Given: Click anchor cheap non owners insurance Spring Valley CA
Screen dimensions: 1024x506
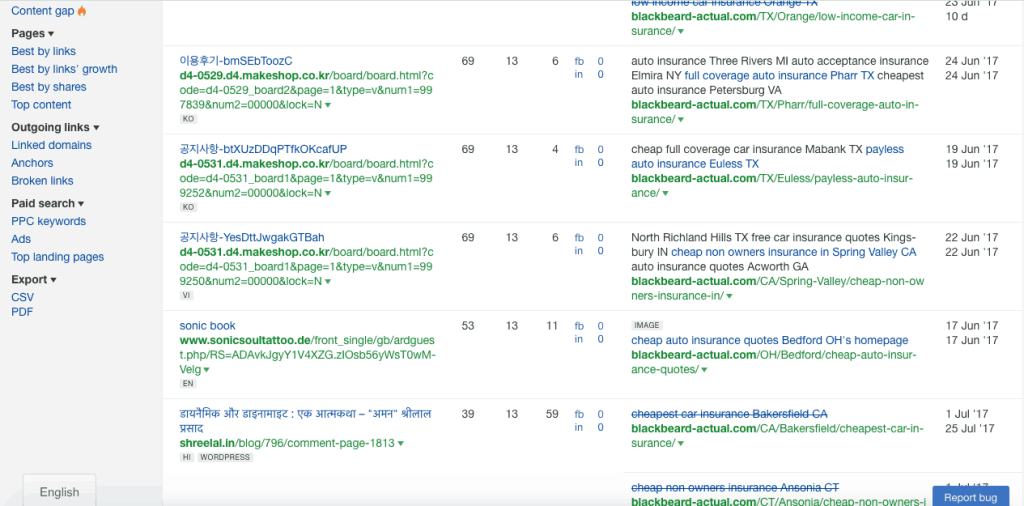Looking at the screenshot, I should click(x=793, y=251).
